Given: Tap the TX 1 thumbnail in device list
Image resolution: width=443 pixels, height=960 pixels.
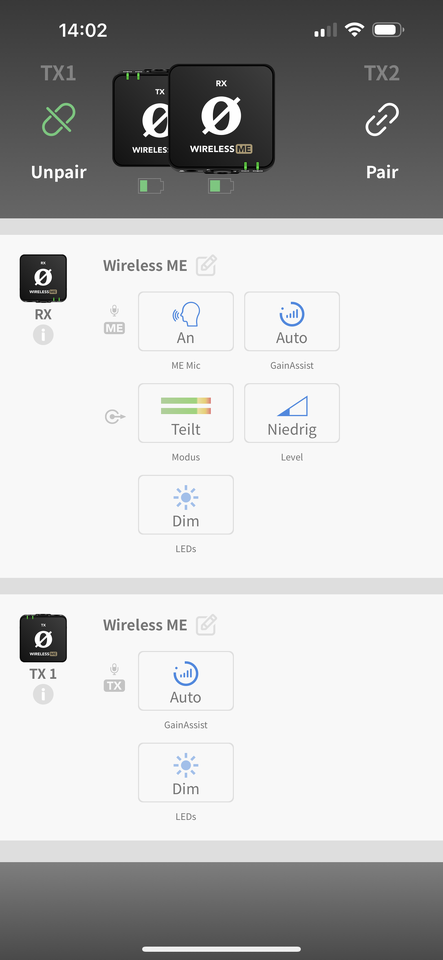Looking at the screenshot, I should (43, 638).
